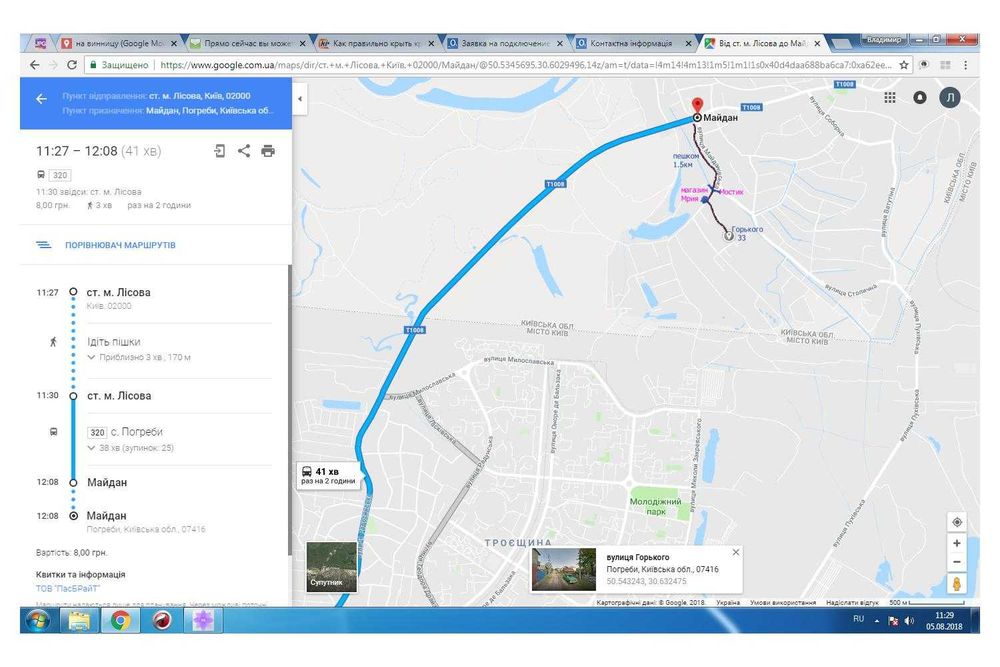Click the Владимир profile button in title bar
Screen dimensions: 1000x667
(x=883, y=40)
